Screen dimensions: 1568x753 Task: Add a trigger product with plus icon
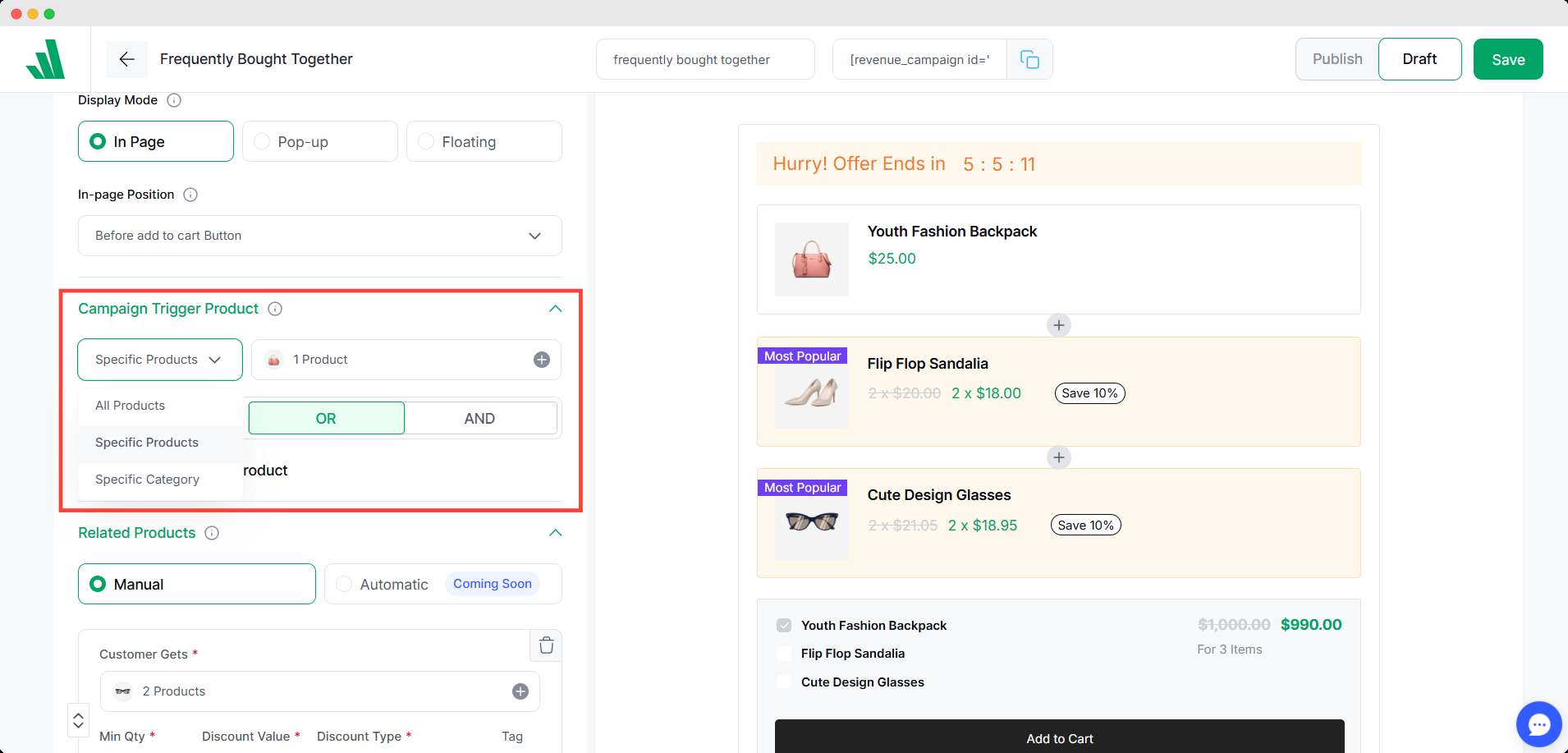[542, 360]
